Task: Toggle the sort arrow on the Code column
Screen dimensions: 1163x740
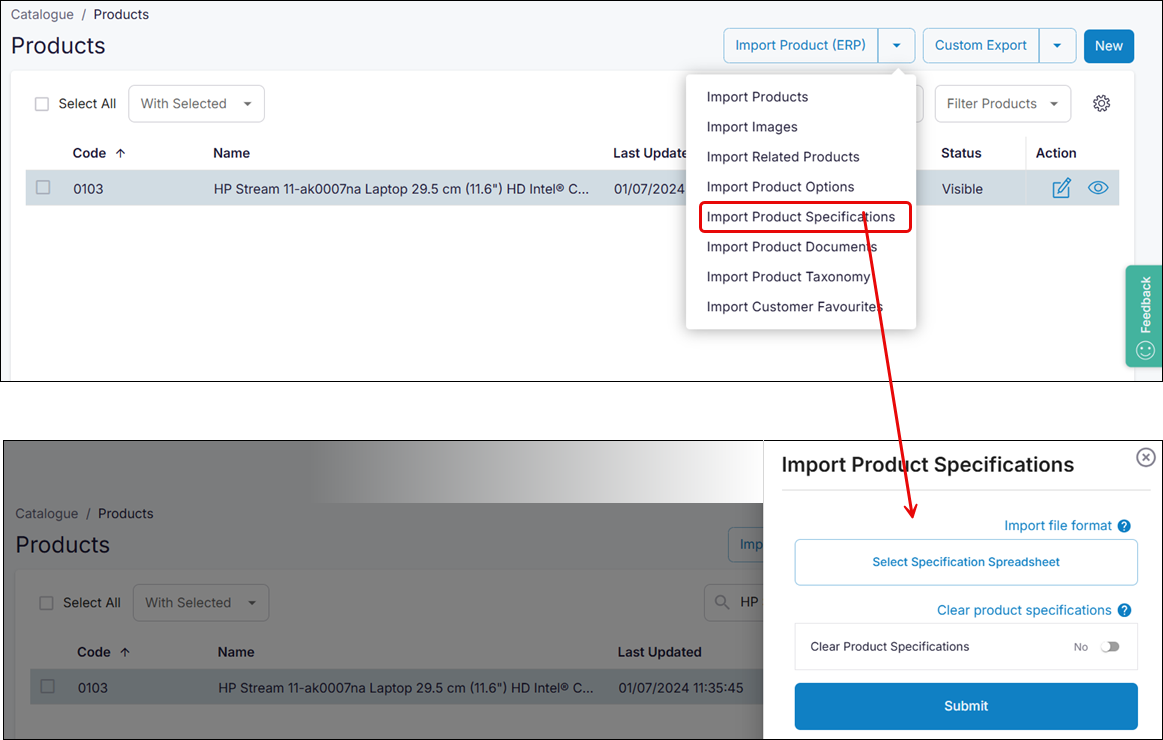Action: tap(118, 153)
